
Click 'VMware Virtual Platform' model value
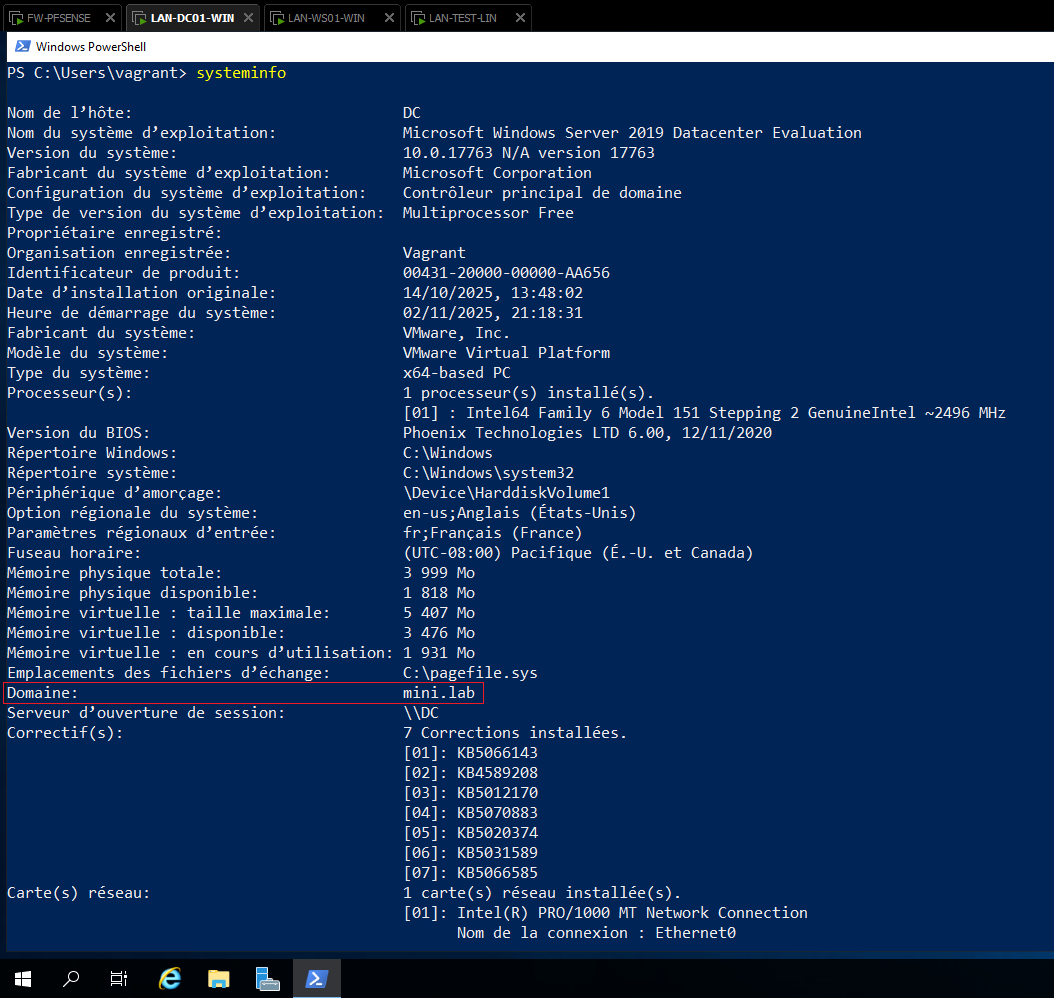506,353
